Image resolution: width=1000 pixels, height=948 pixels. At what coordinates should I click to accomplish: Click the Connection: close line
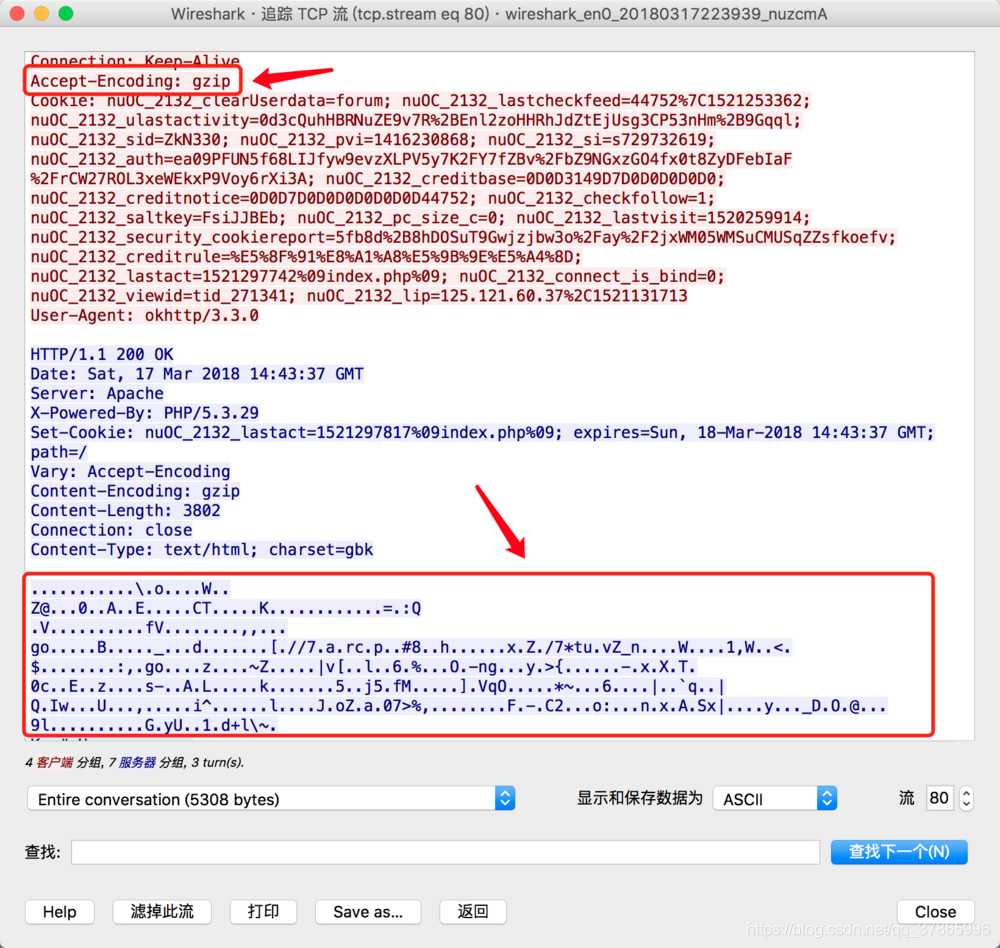coord(111,530)
